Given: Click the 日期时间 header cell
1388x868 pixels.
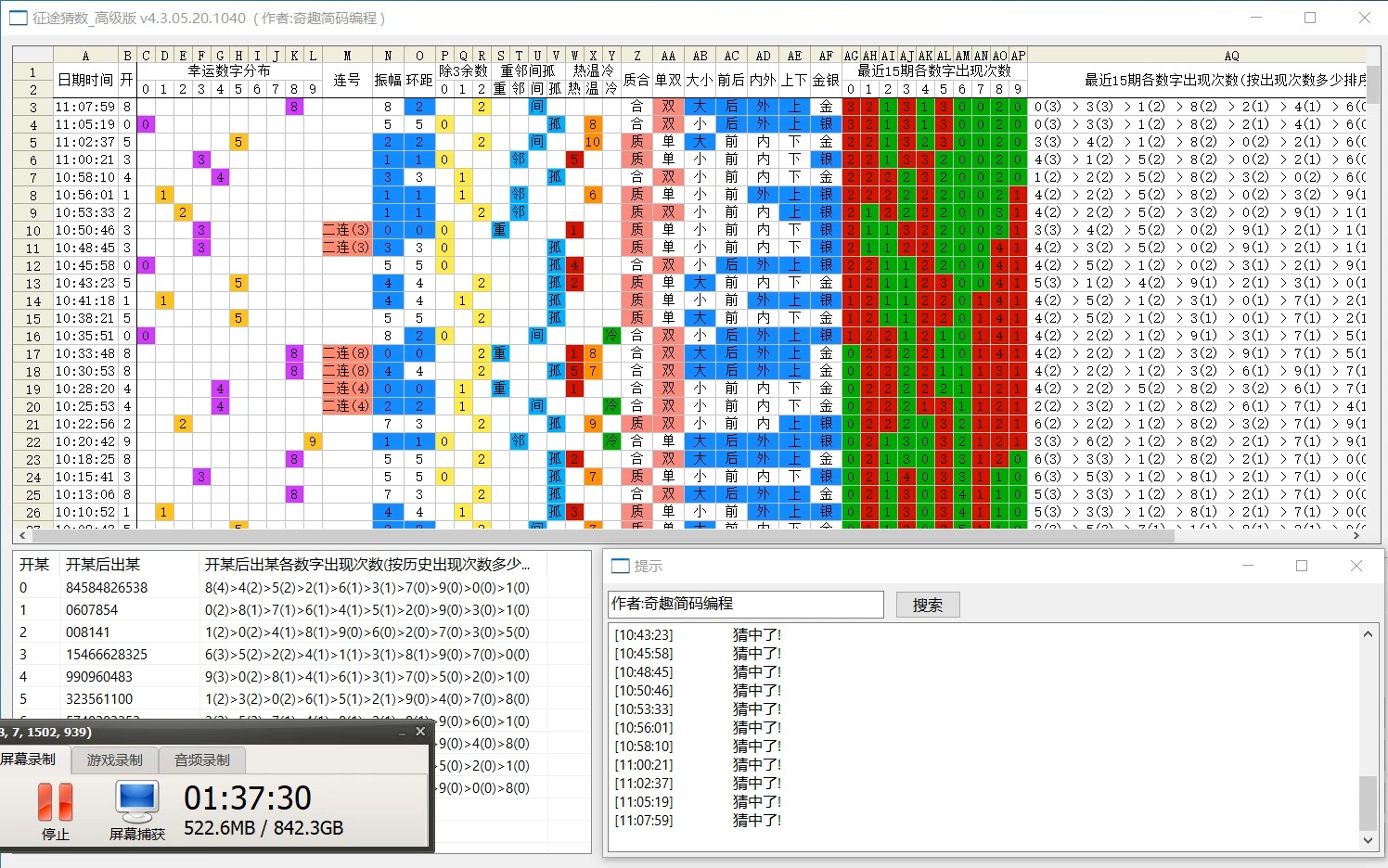Looking at the screenshot, I should click(85, 81).
